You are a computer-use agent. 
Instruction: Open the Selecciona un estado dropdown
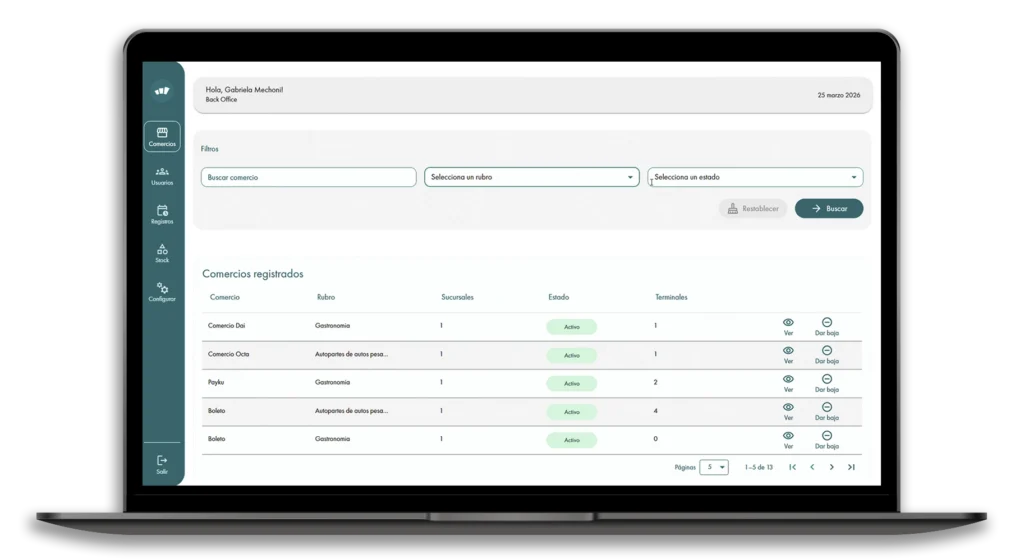click(x=755, y=177)
